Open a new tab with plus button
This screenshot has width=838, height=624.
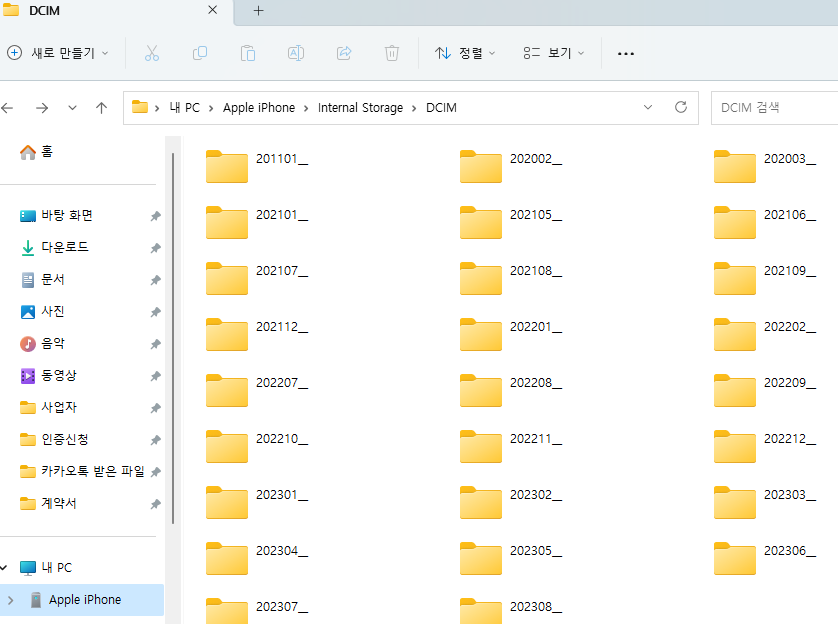258,11
